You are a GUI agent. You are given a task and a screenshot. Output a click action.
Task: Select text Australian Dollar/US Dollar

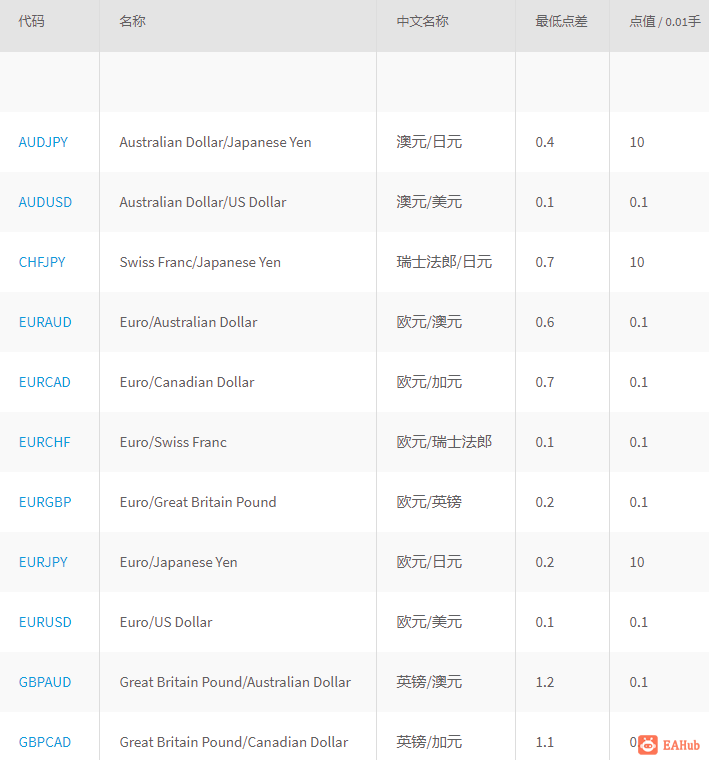203,202
